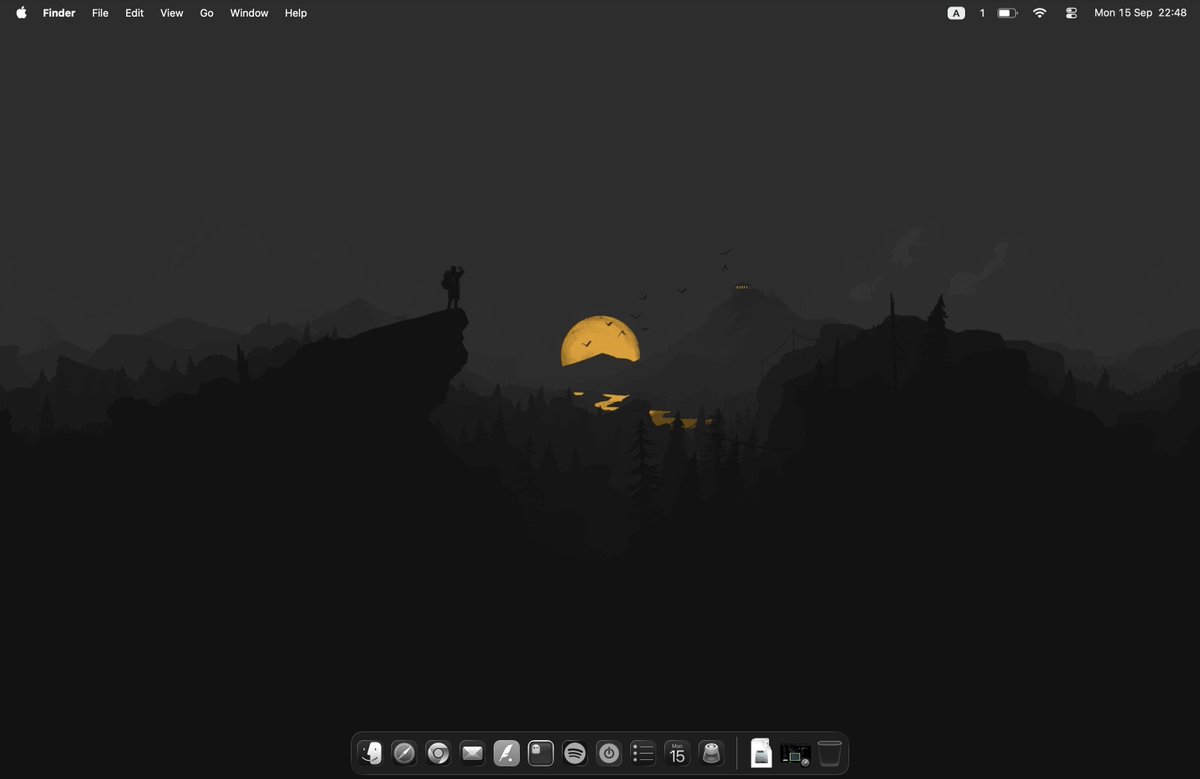Image resolution: width=1200 pixels, height=779 pixels.
Task: Open the power symbol app in Dock
Action: click(x=609, y=753)
